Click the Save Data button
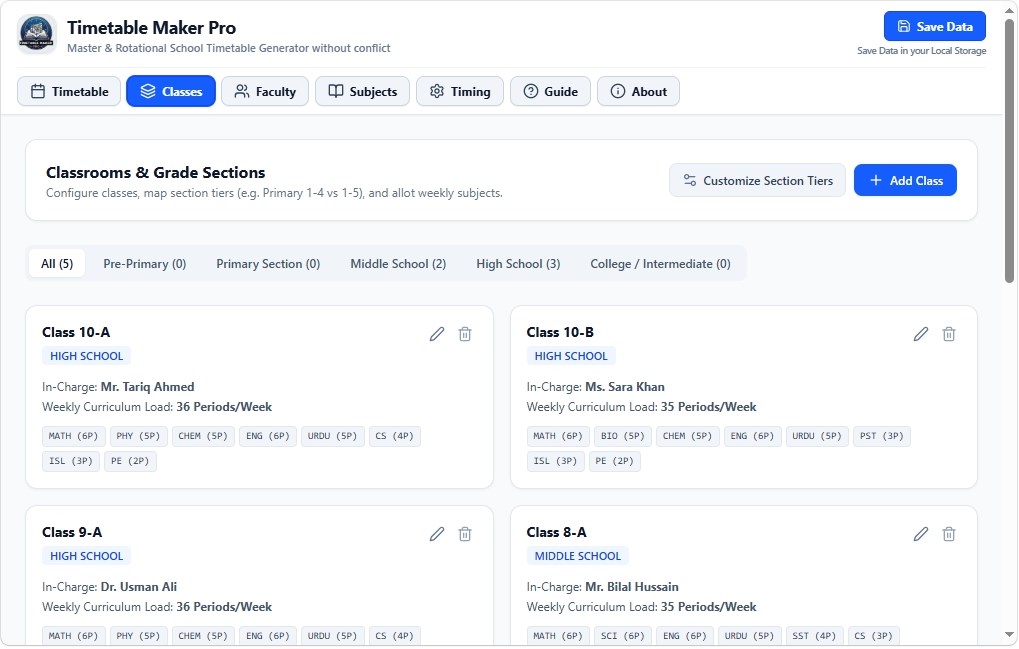This screenshot has height=649, width=1019. [x=935, y=27]
